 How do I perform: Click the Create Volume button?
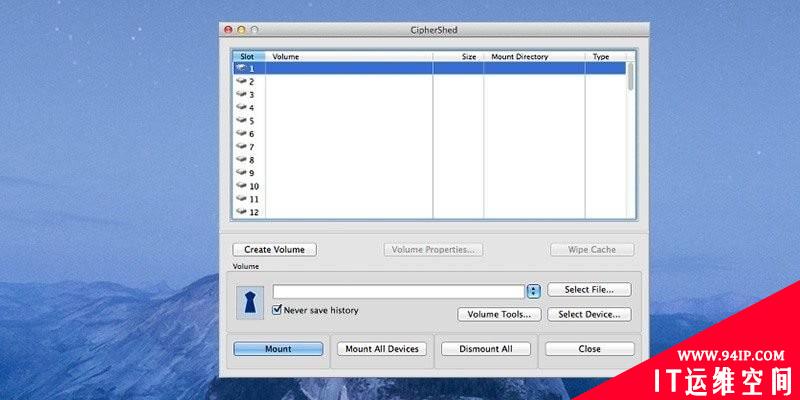pyautogui.click(x=274, y=249)
